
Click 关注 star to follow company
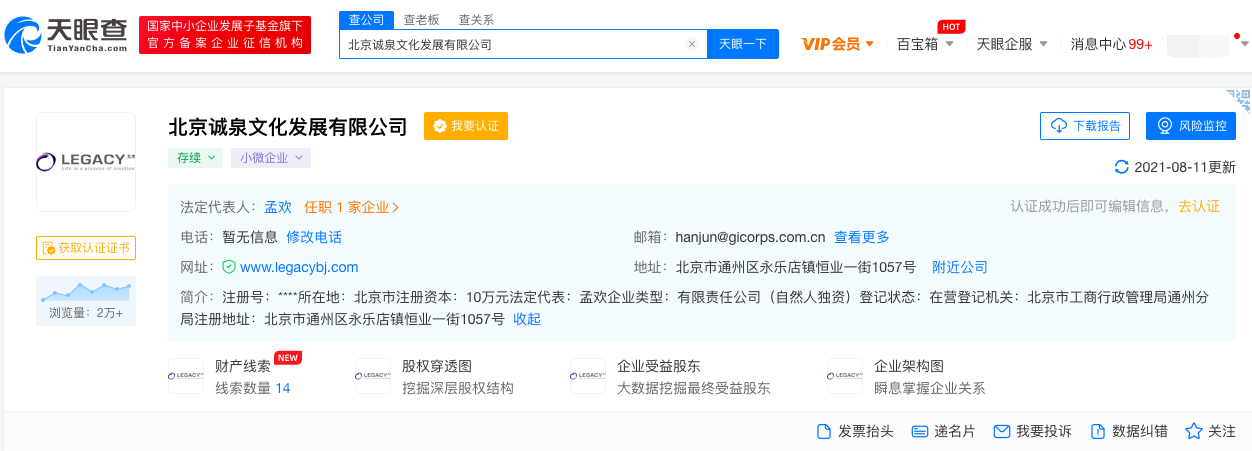1210,431
